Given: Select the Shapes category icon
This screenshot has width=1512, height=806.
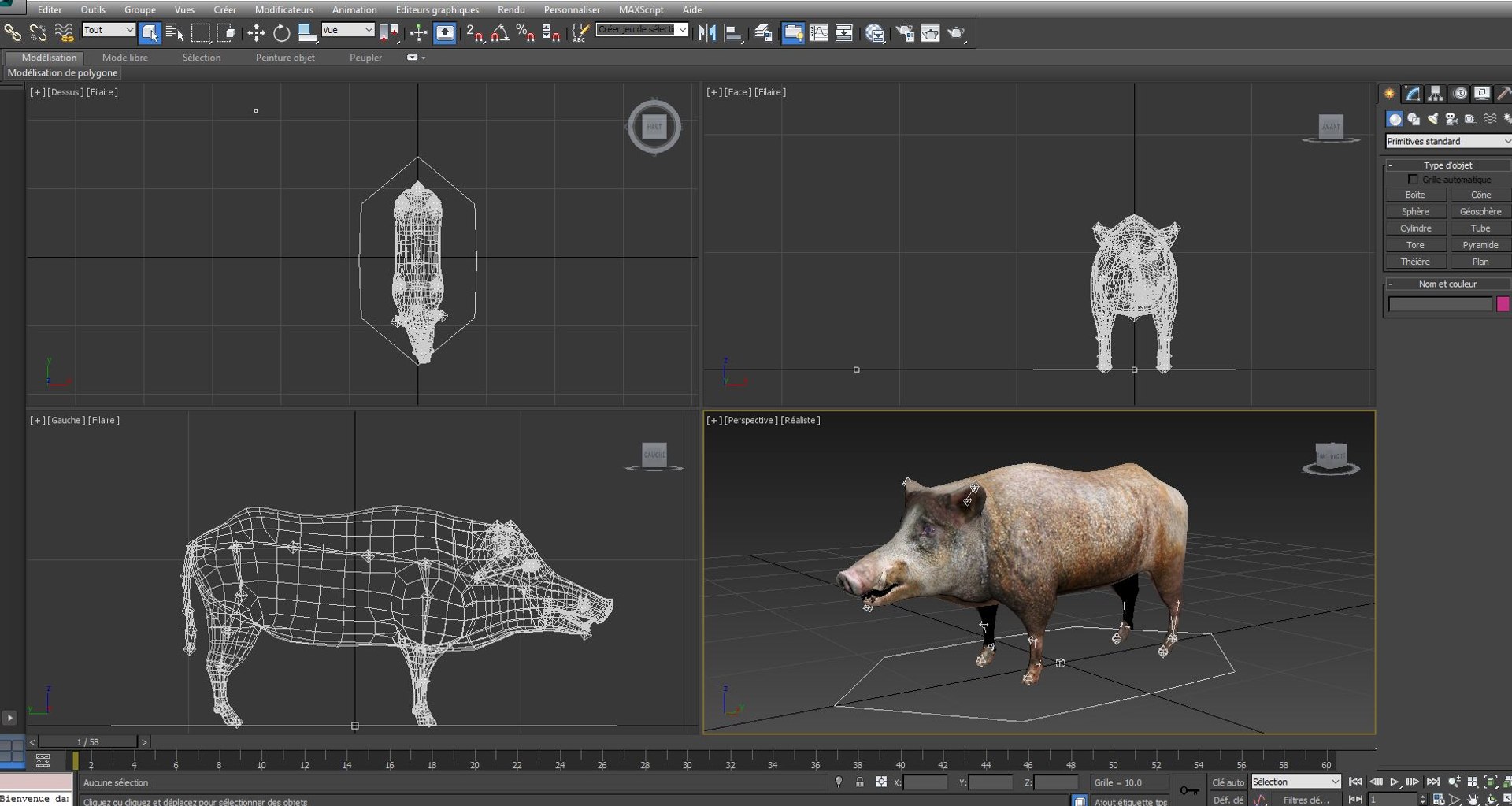Looking at the screenshot, I should point(1414,119).
